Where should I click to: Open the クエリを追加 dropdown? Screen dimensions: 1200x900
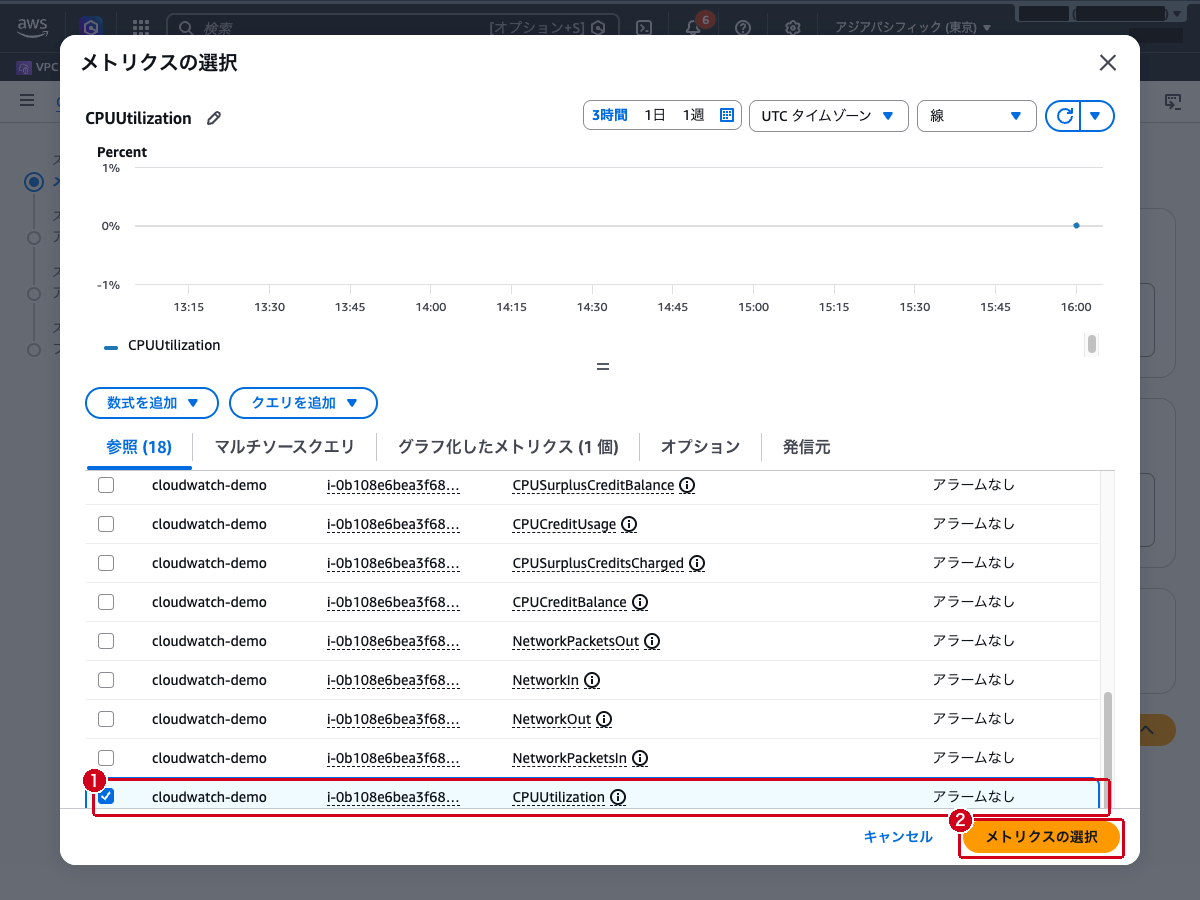[303, 403]
